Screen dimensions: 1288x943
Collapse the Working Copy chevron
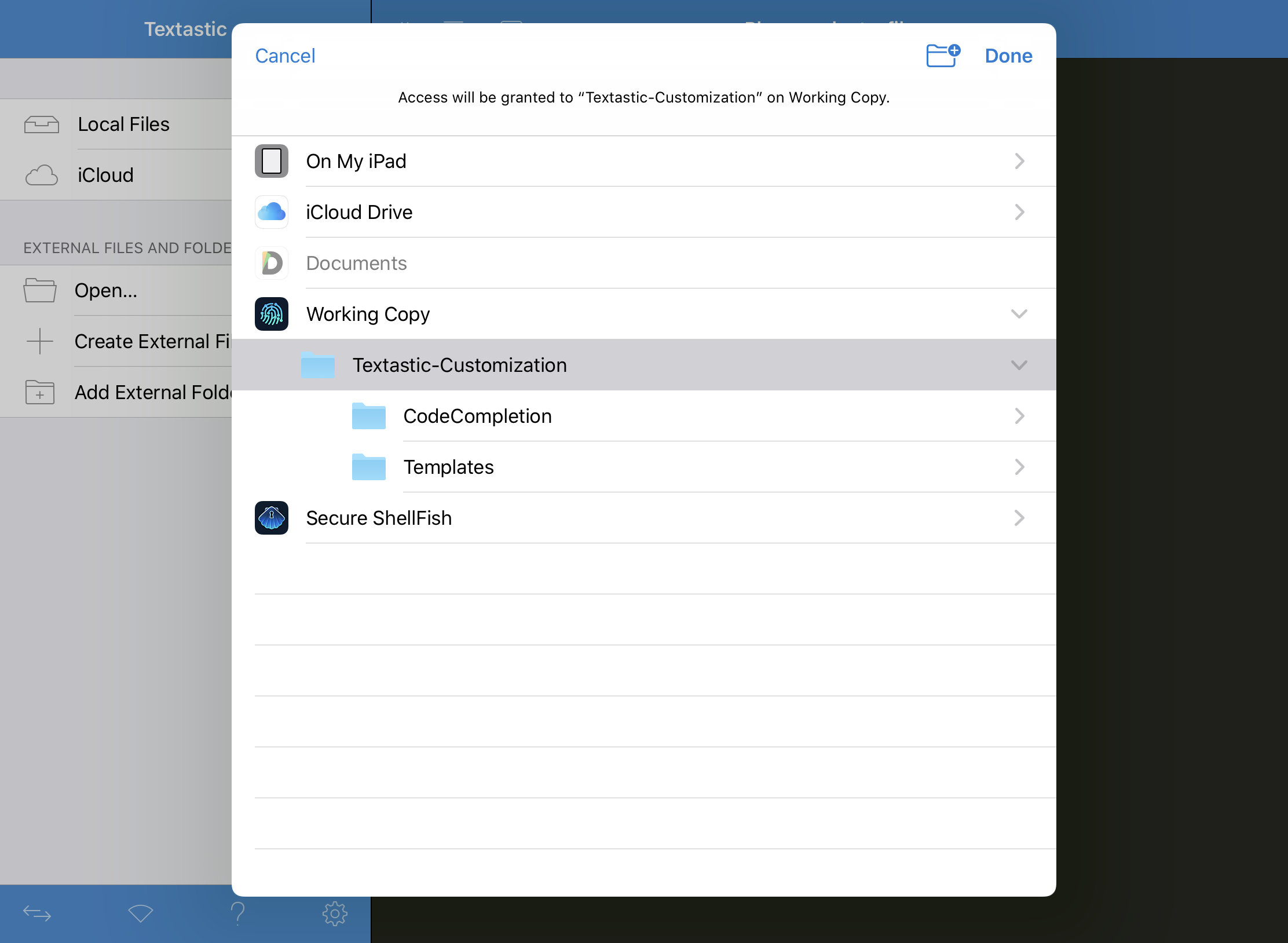(1019, 314)
